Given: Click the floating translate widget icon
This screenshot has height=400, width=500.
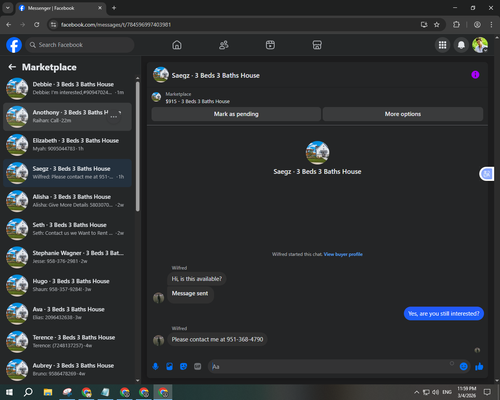Looking at the screenshot, I should coord(487,174).
